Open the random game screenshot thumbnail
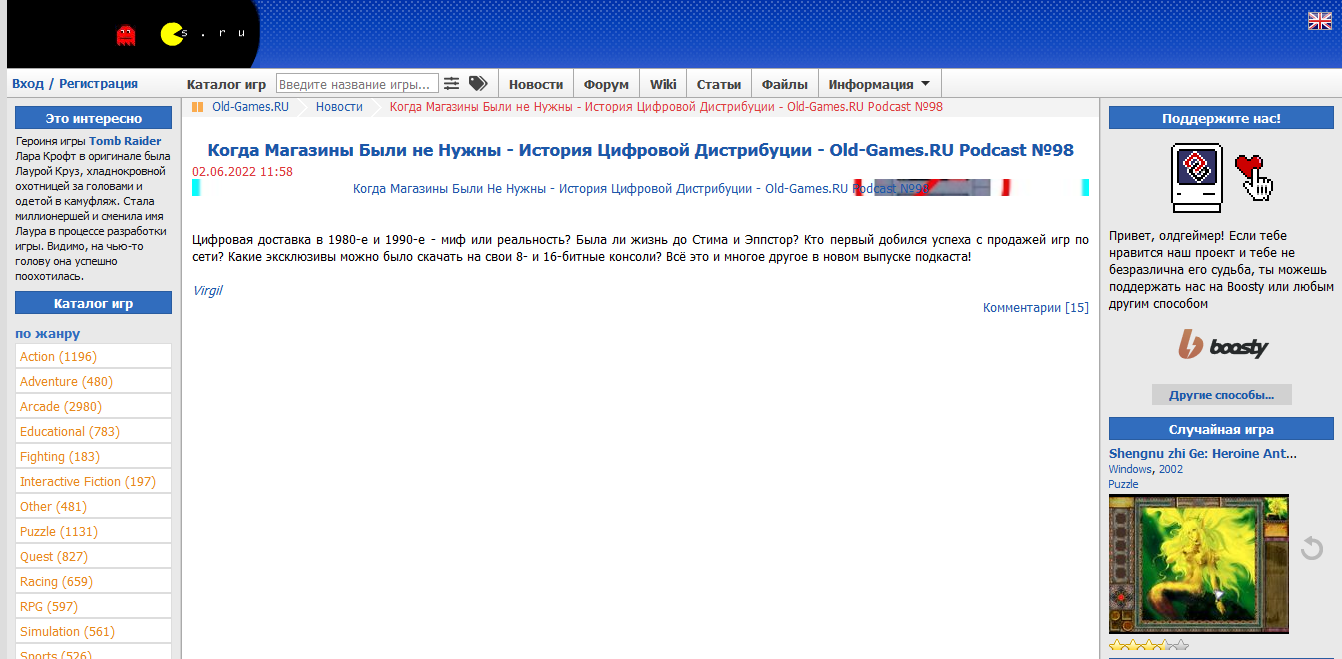Image resolution: width=1342 pixels, height=659 pixels. pos(1199,564)
